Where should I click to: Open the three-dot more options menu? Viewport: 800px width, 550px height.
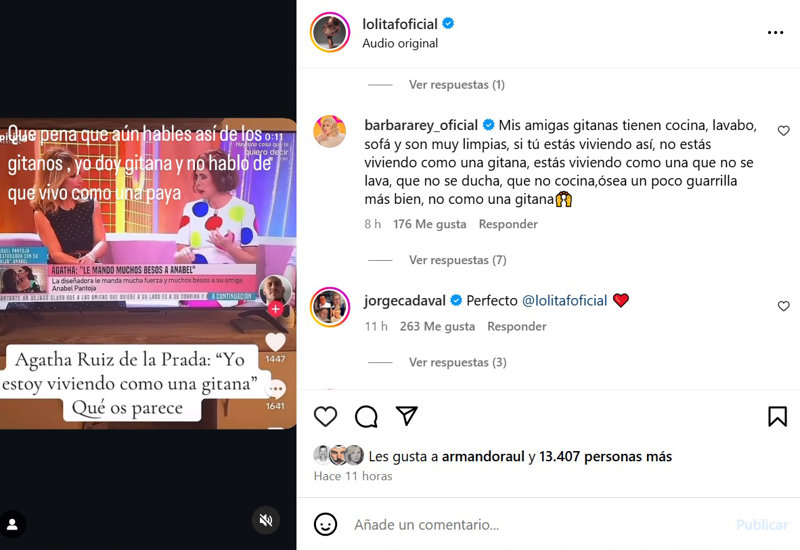point(775,33)
